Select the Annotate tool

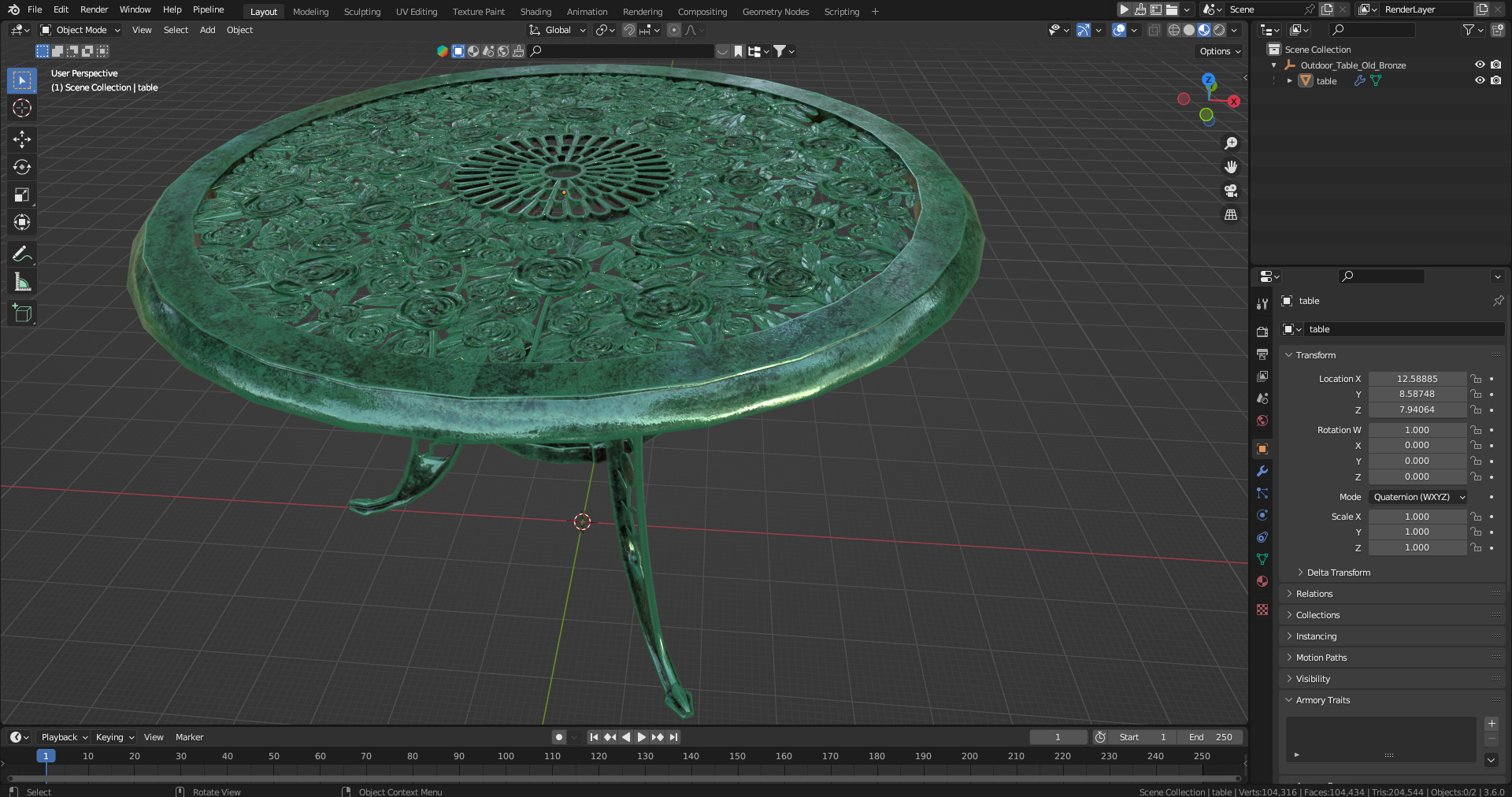point(22,254)
